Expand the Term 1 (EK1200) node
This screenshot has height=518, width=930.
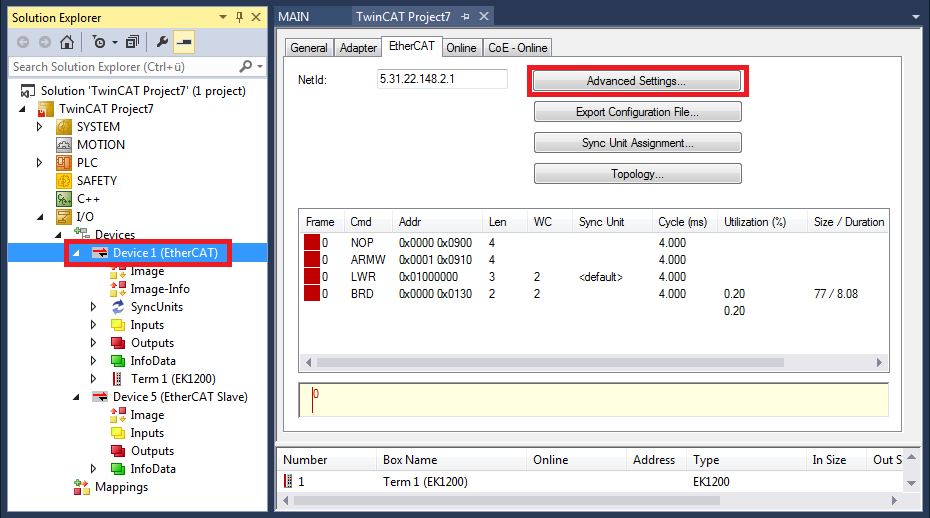93,379
